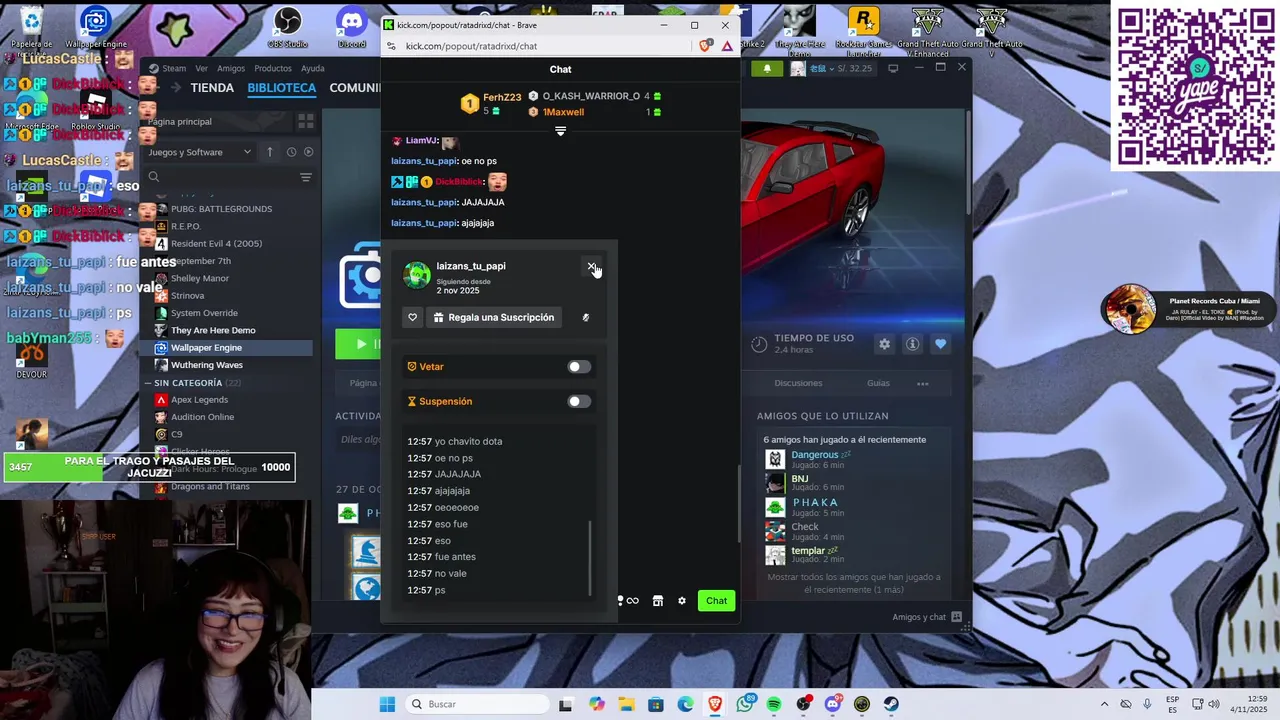Click the heart follow icon on user card
Image resolution: width=1280 pixels, height=720 pixels.
pyautogui.click(x=412, y=317)
